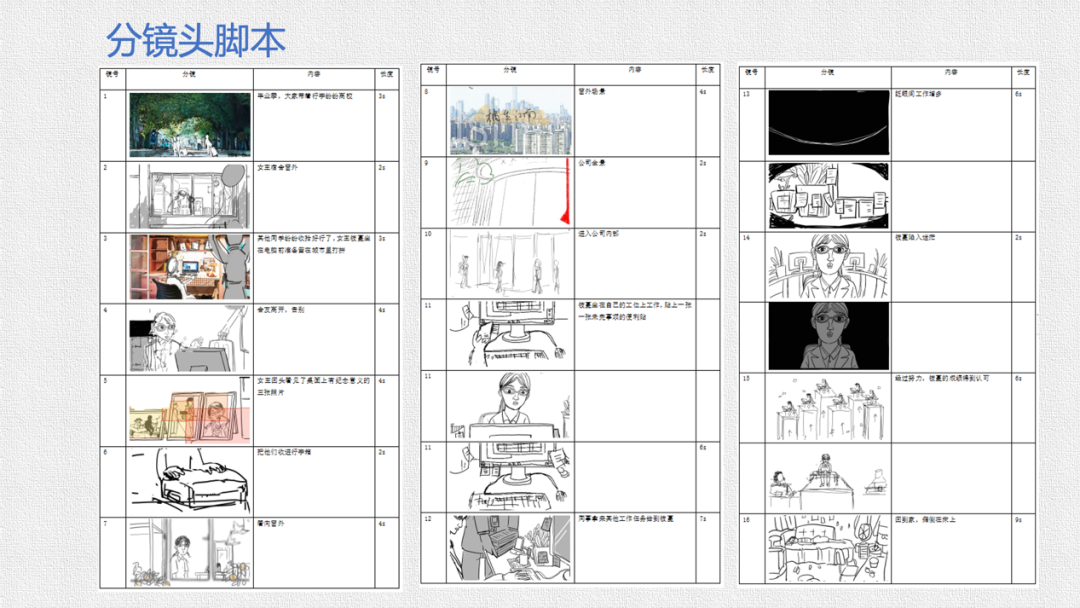The height and width of the screenshot is (608, 1080).
Task: Select shot 13 black frame with curved lines
Action: (x=828, y=123)
